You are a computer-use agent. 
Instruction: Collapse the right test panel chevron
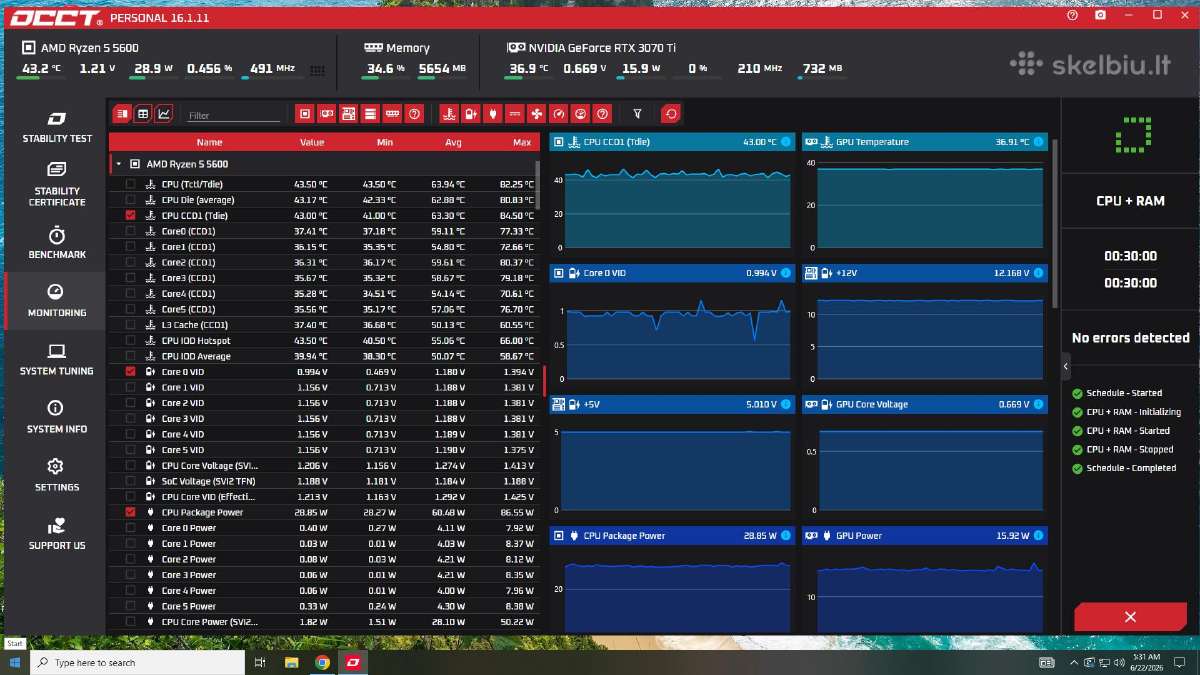tap(1065, 366)
